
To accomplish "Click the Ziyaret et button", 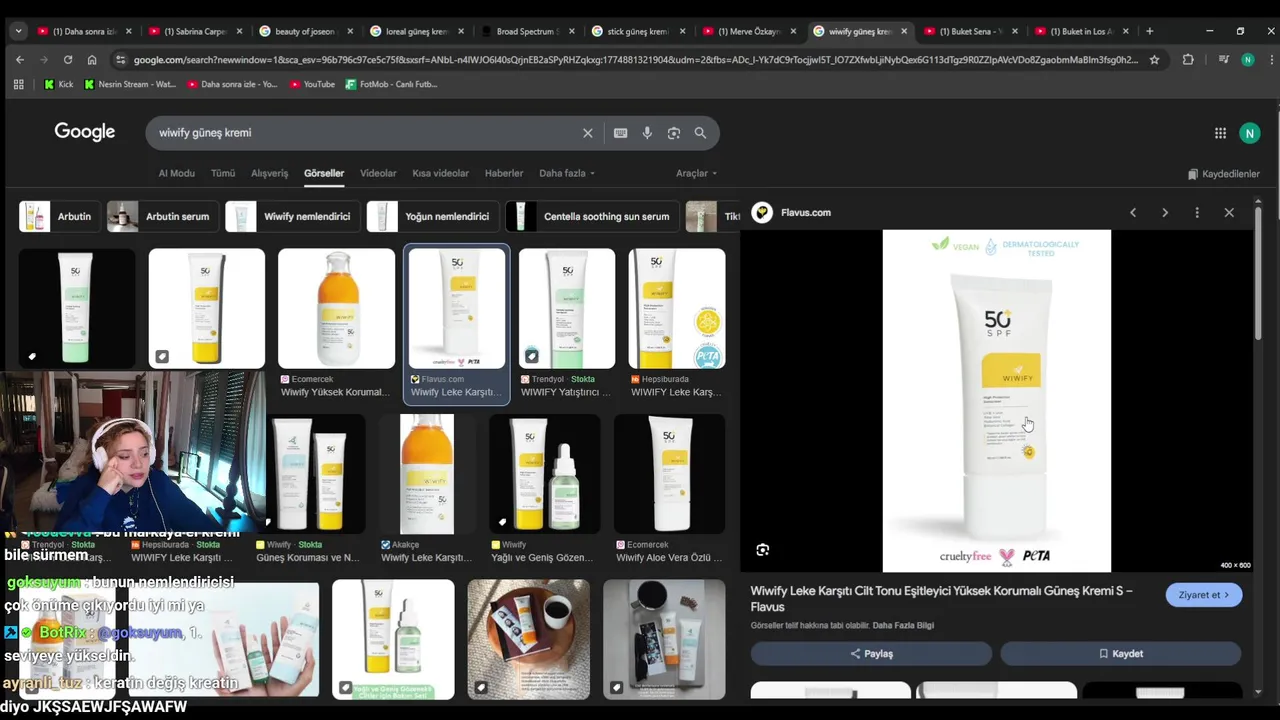I will 1204,595.
